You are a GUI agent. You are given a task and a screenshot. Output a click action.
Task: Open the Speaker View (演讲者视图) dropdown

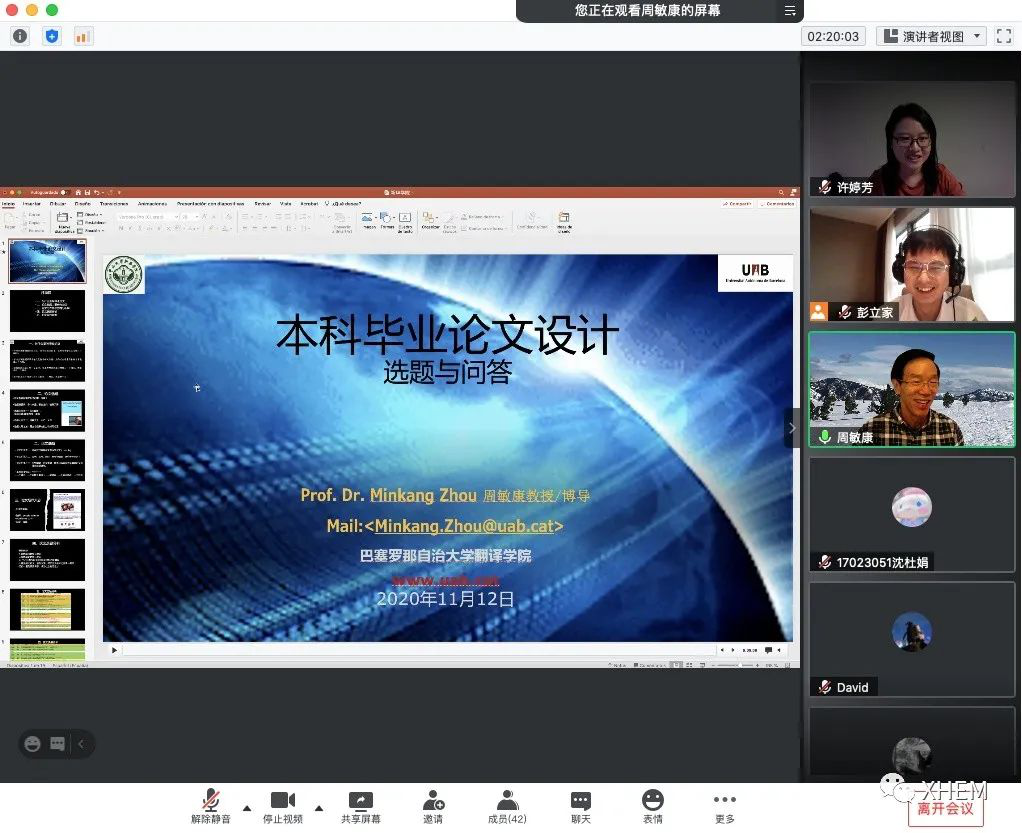[x=931, y=36]
